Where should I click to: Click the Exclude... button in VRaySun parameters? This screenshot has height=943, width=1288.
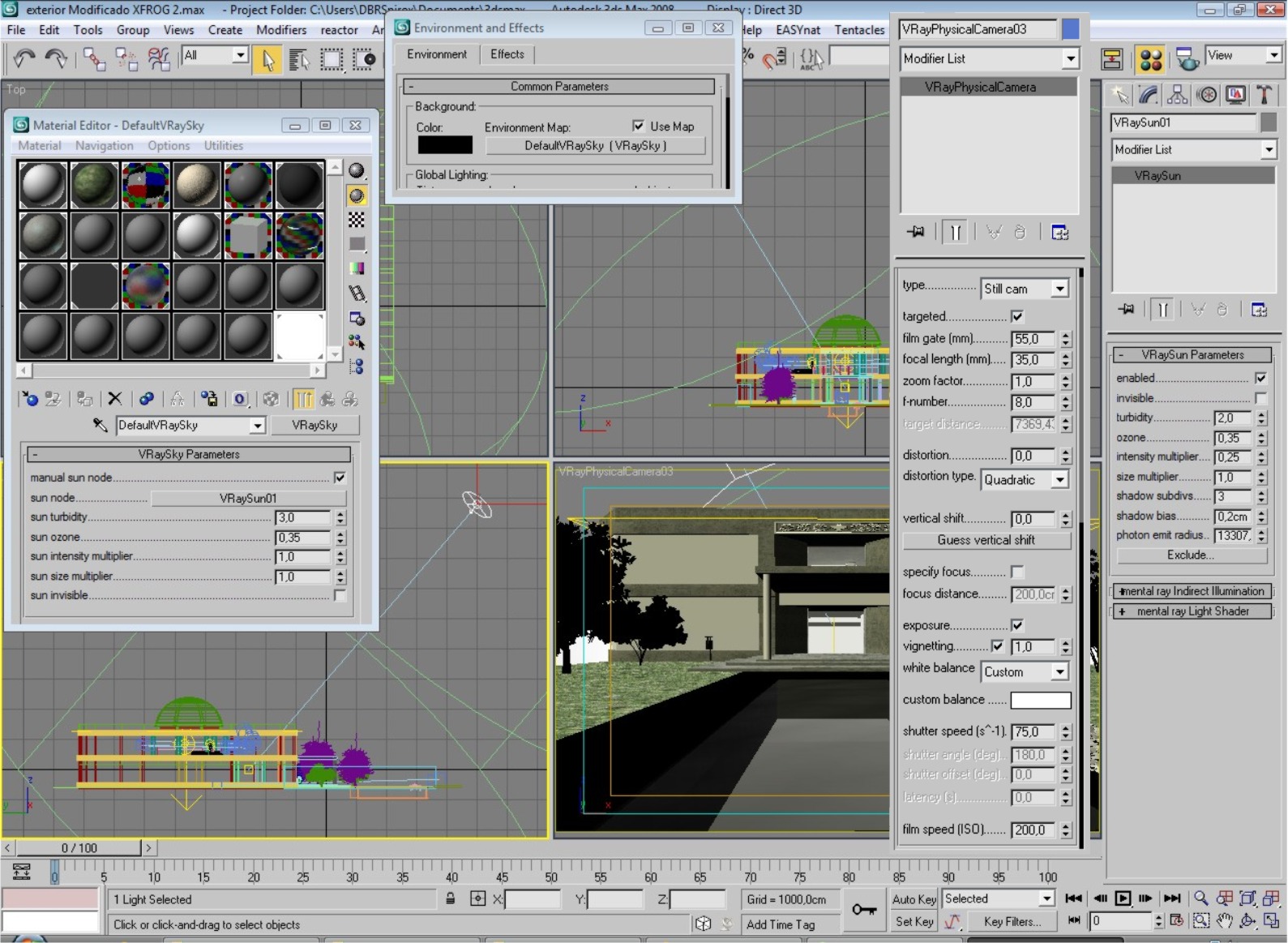(x=1191, y=555)
